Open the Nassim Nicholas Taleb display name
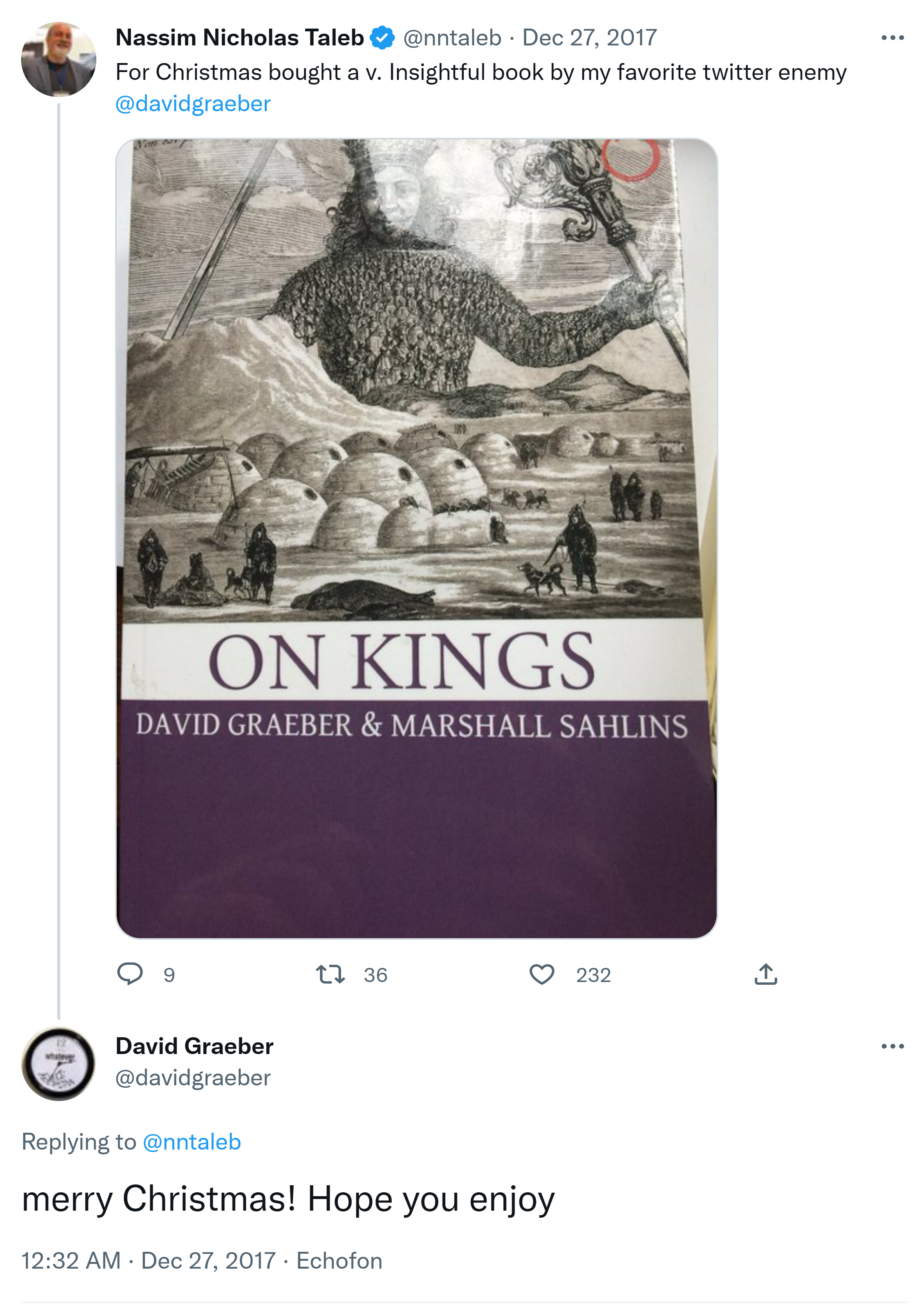This screenshot has height=1316, width=916. [240, 38]
